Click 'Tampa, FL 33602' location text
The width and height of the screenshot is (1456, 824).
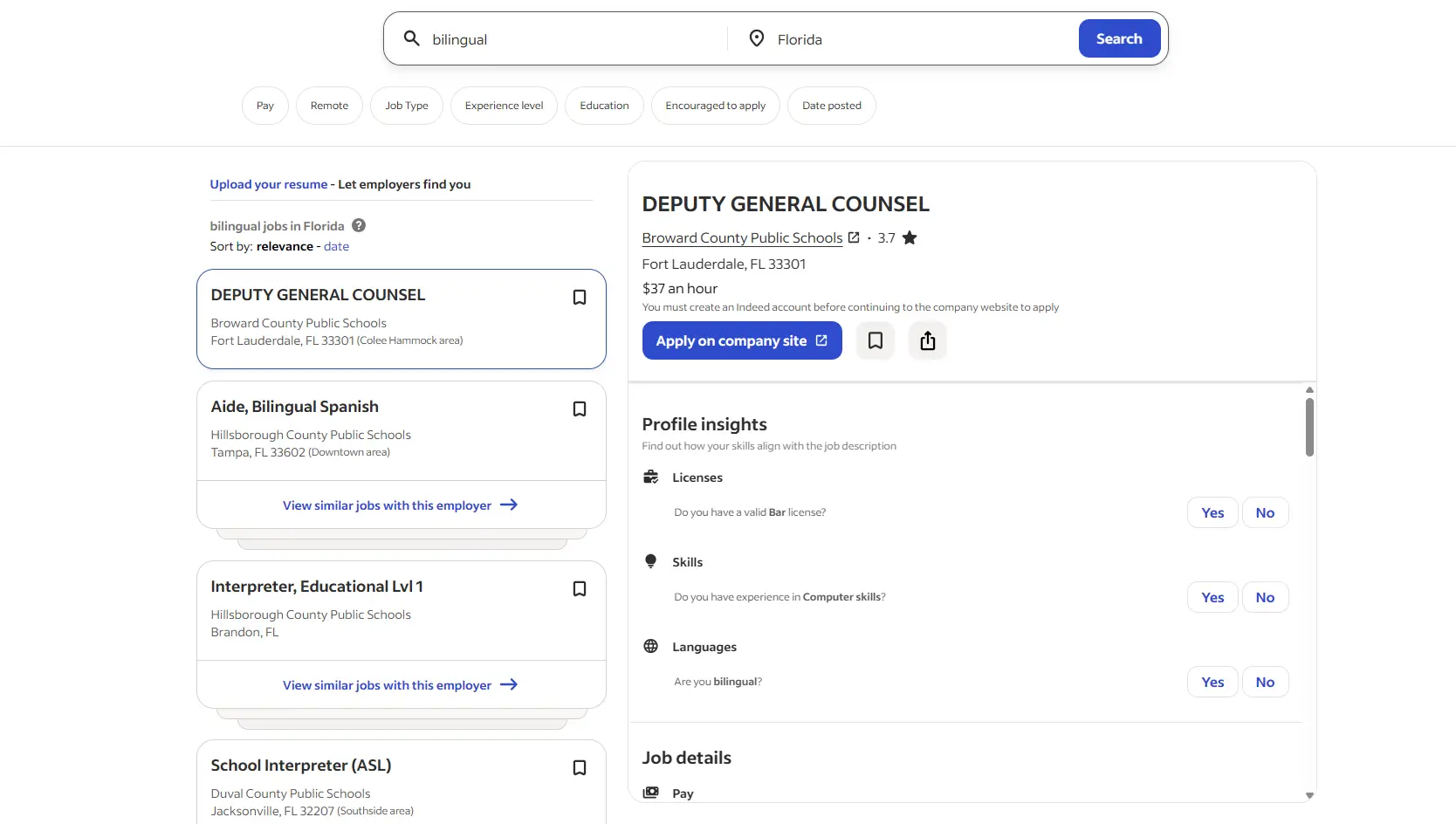point(258,452)
